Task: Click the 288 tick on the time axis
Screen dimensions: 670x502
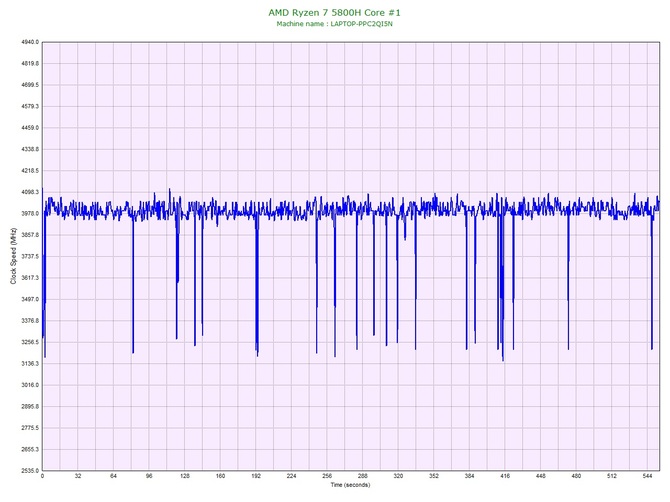Action: [x=363, y=476]
